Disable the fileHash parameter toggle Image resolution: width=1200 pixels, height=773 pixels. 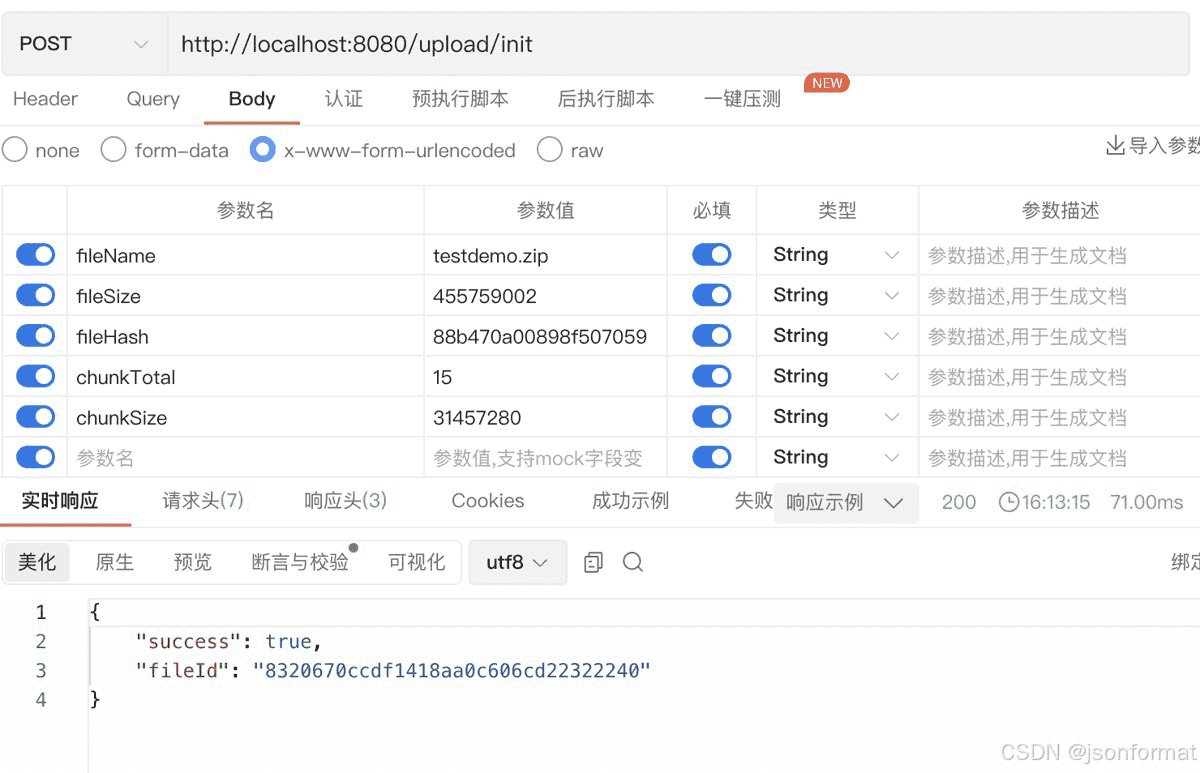click(35, 336)
